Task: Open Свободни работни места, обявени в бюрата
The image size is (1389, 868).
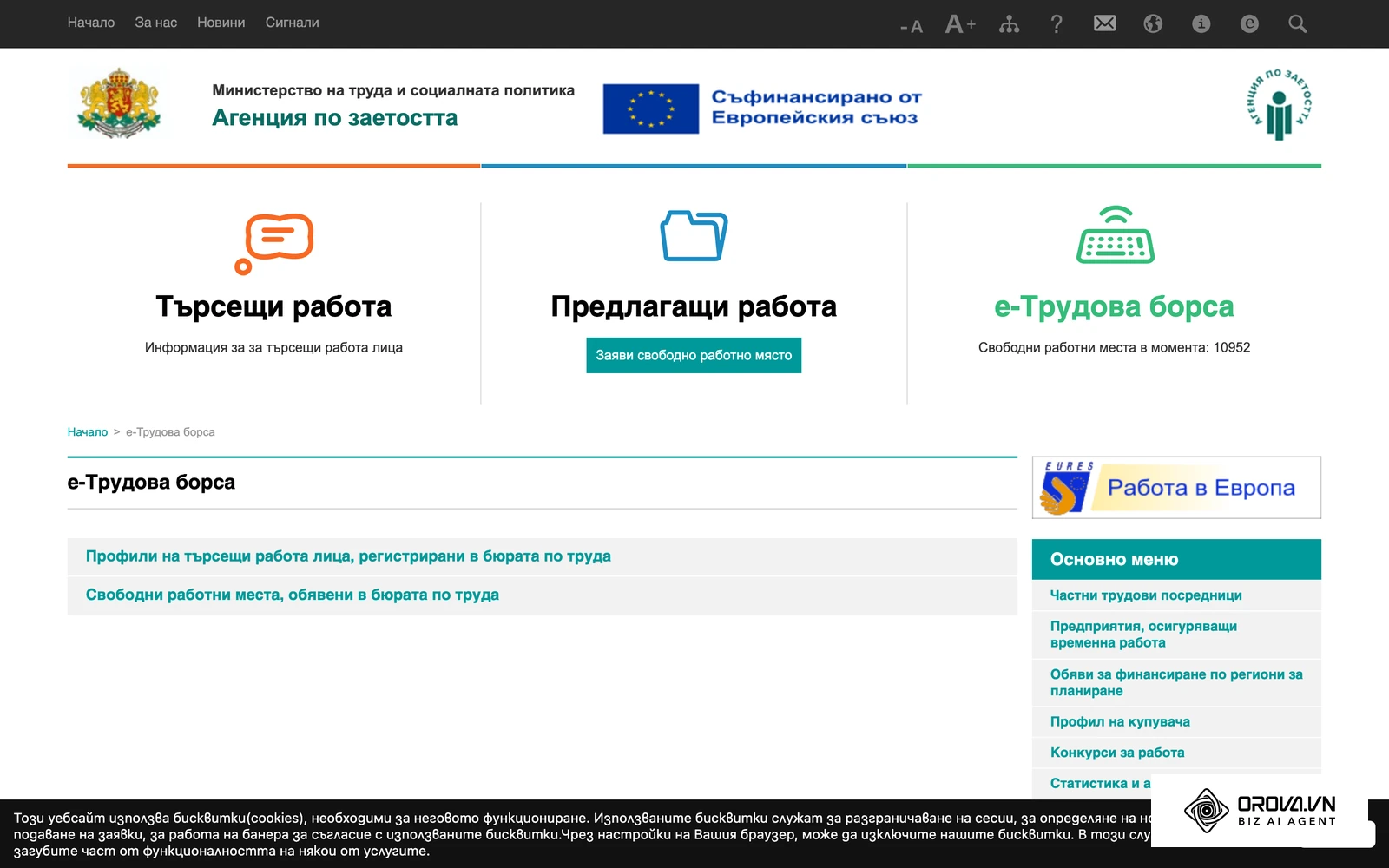Action: 293,595
